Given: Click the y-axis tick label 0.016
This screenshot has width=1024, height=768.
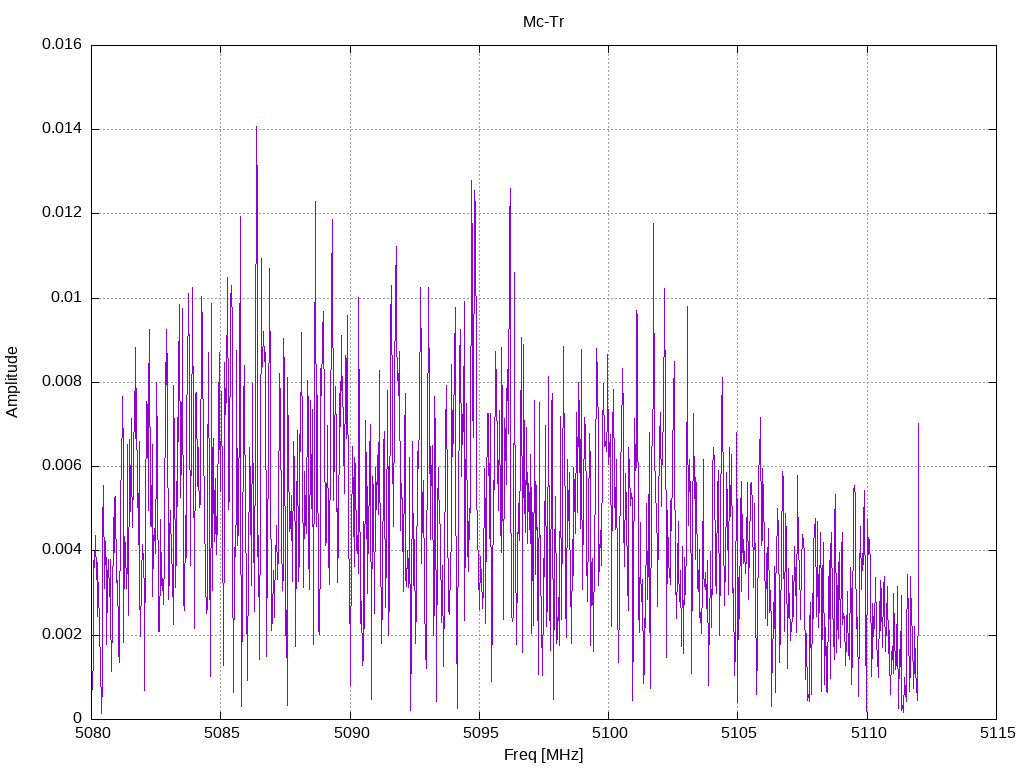Looking at the screenshot, I should coord(62,44).
